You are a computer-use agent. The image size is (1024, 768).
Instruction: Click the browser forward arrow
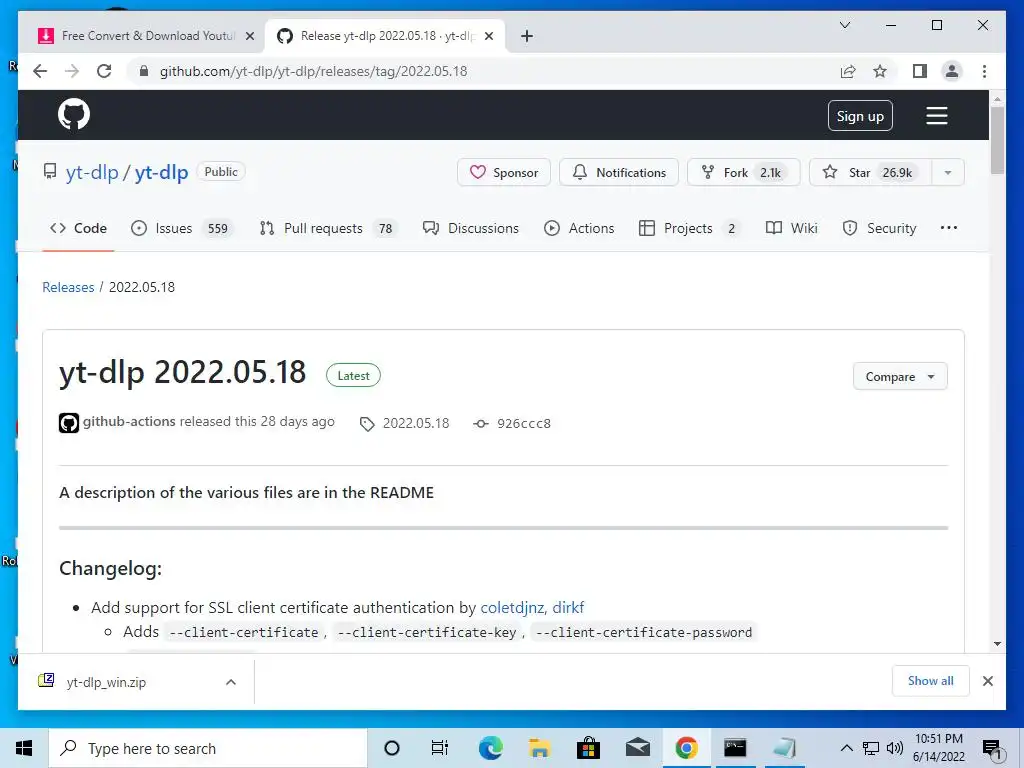[72, 71]
